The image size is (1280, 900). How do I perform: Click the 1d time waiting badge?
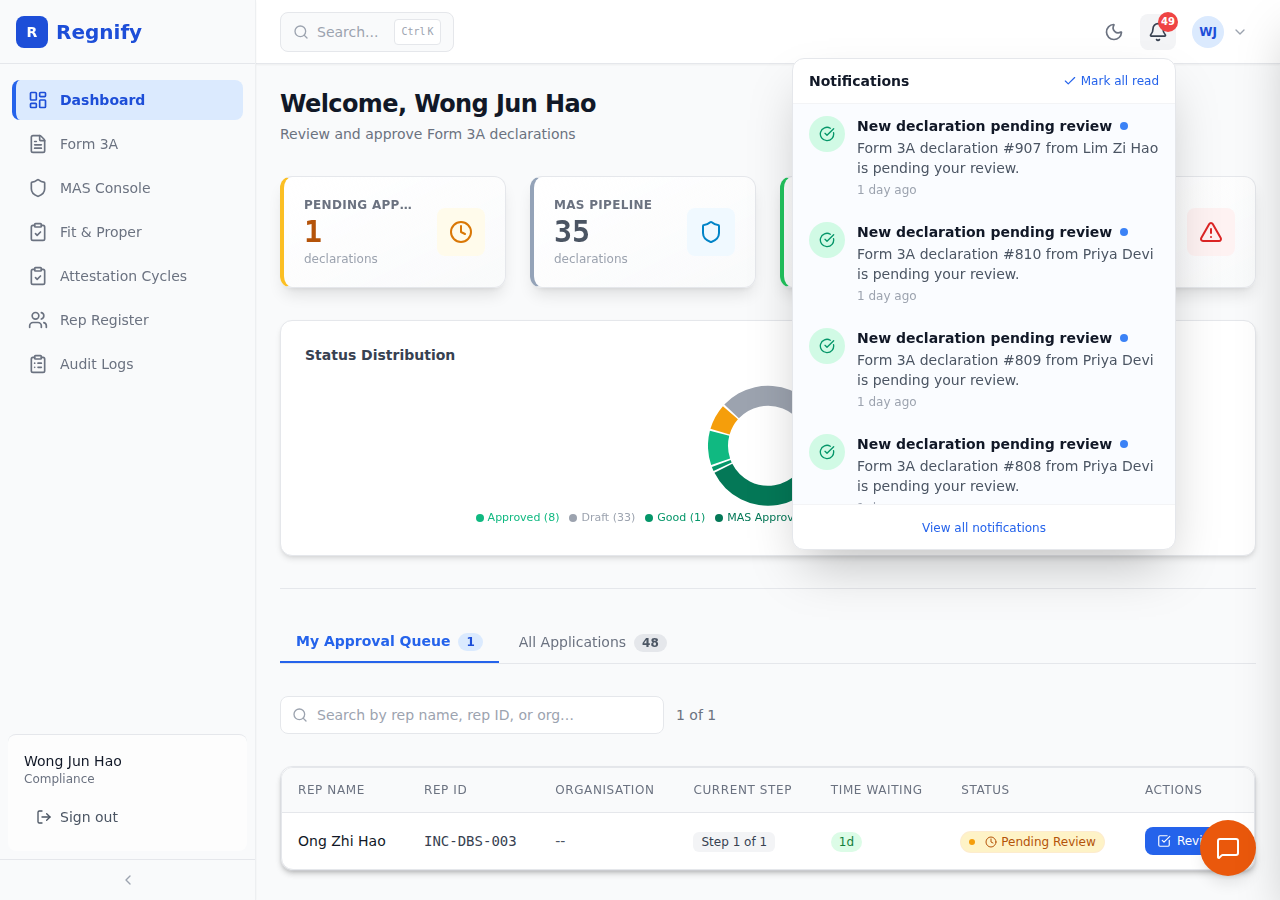[846, 842]
